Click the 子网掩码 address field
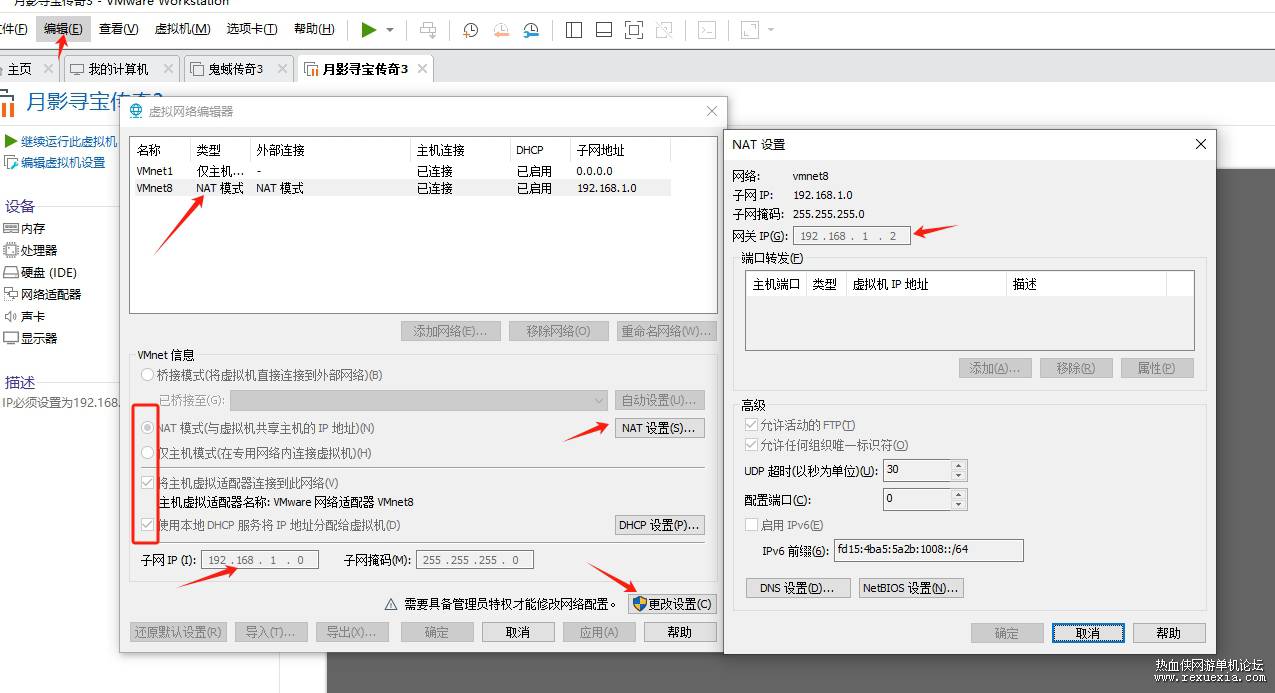1275x693 pixels. point(475,560)
